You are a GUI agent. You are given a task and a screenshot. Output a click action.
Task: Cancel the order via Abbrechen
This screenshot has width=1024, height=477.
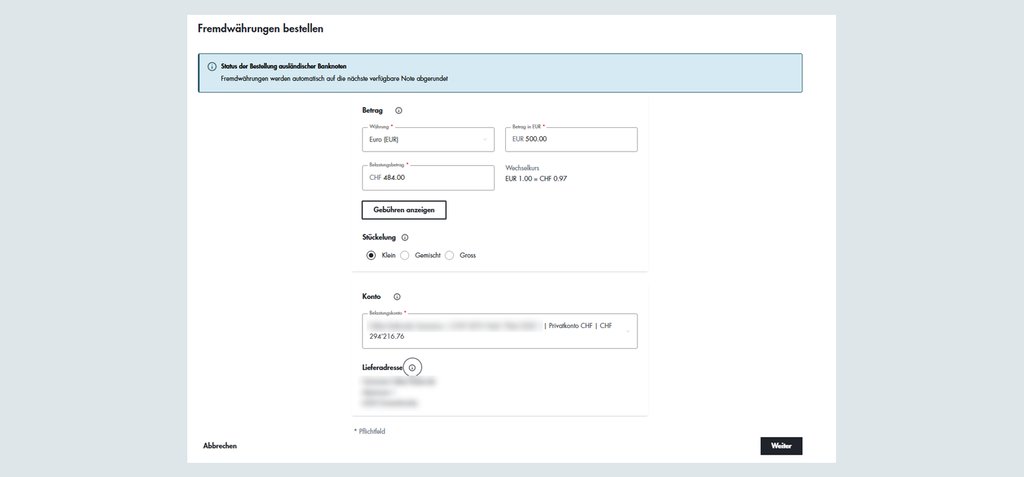coord(220,446)
